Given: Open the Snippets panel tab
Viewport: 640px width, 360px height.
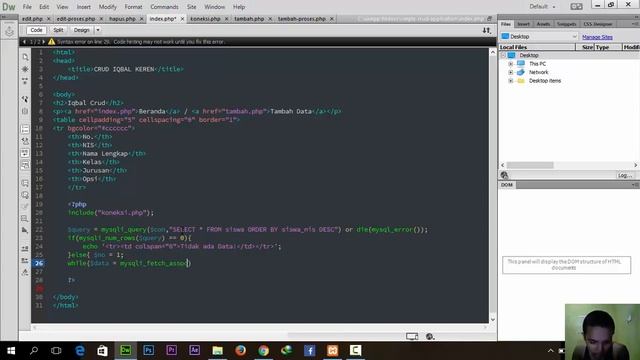Looking at the screenshot, I should click(x=567, y=24).
